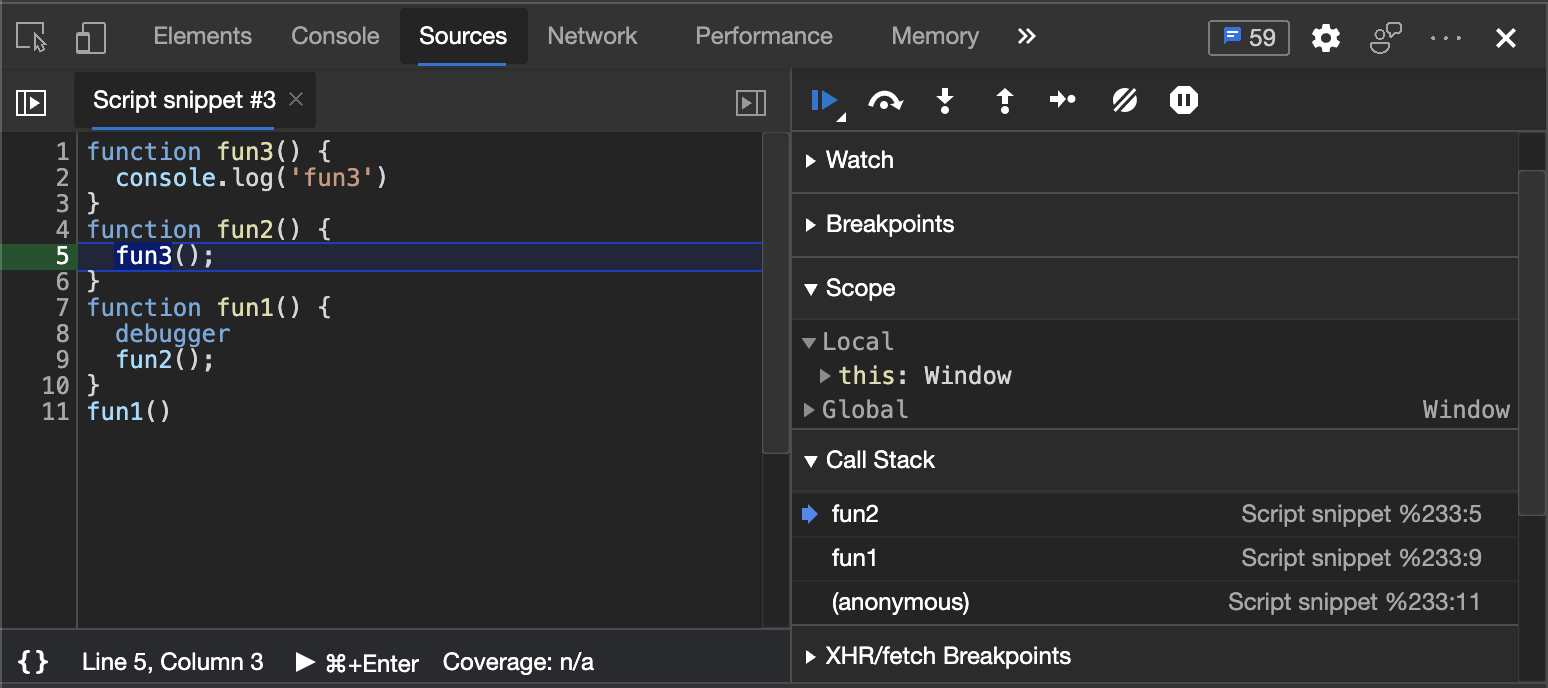Screen dimensions: 1548x688
Task: Select fun1 frame in Call Stack
Action: coord(854,558)
